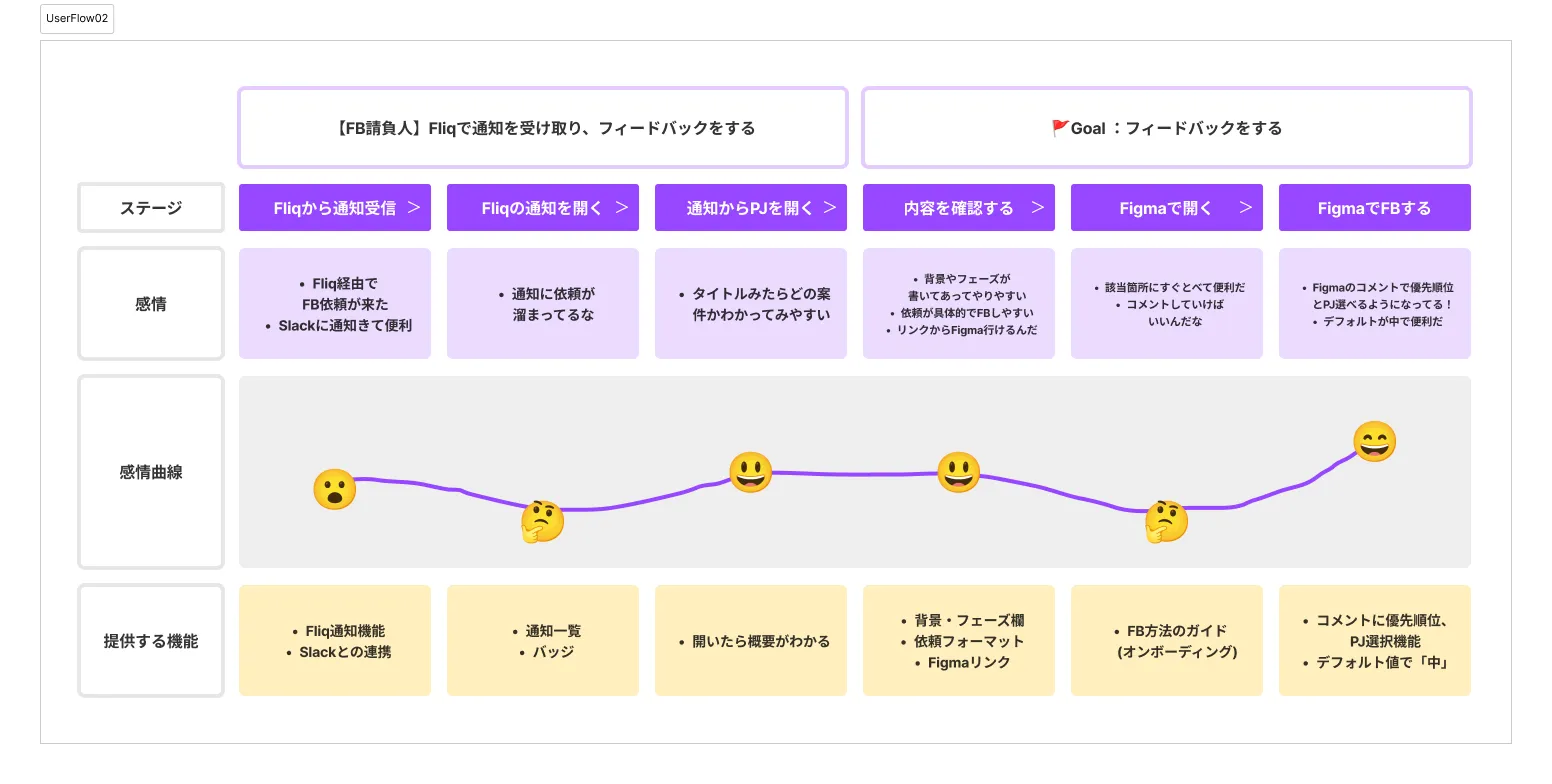The height and width of the screenshot is (784, 1552).
Task: Click the text Fliq通知機能
Action: tap(345, 631)
